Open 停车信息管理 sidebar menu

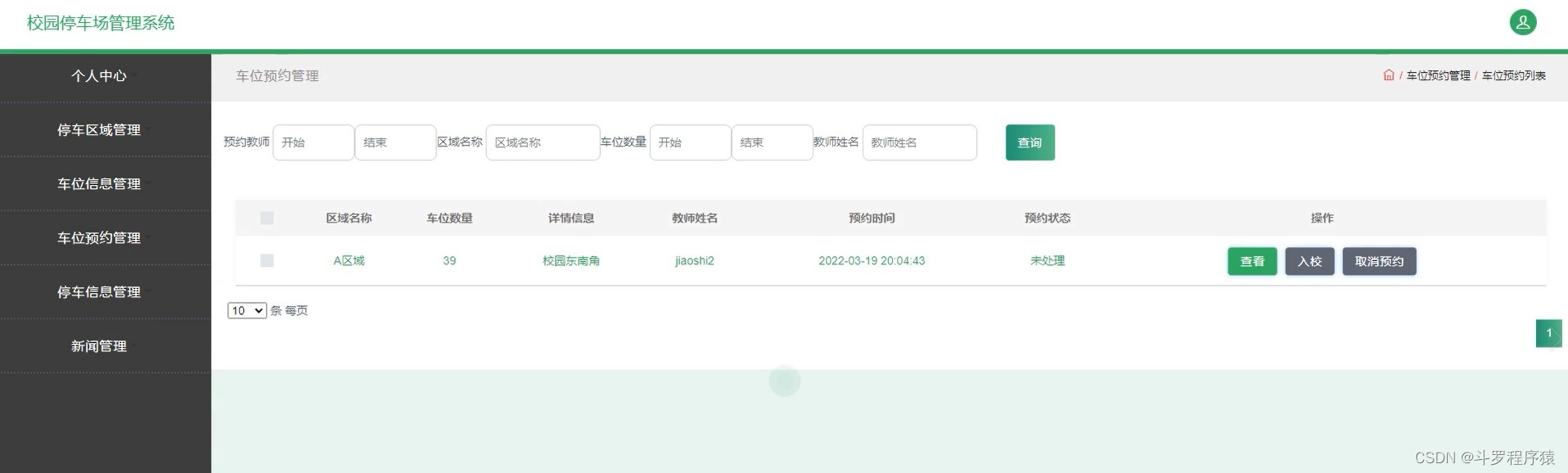[99, 292]
